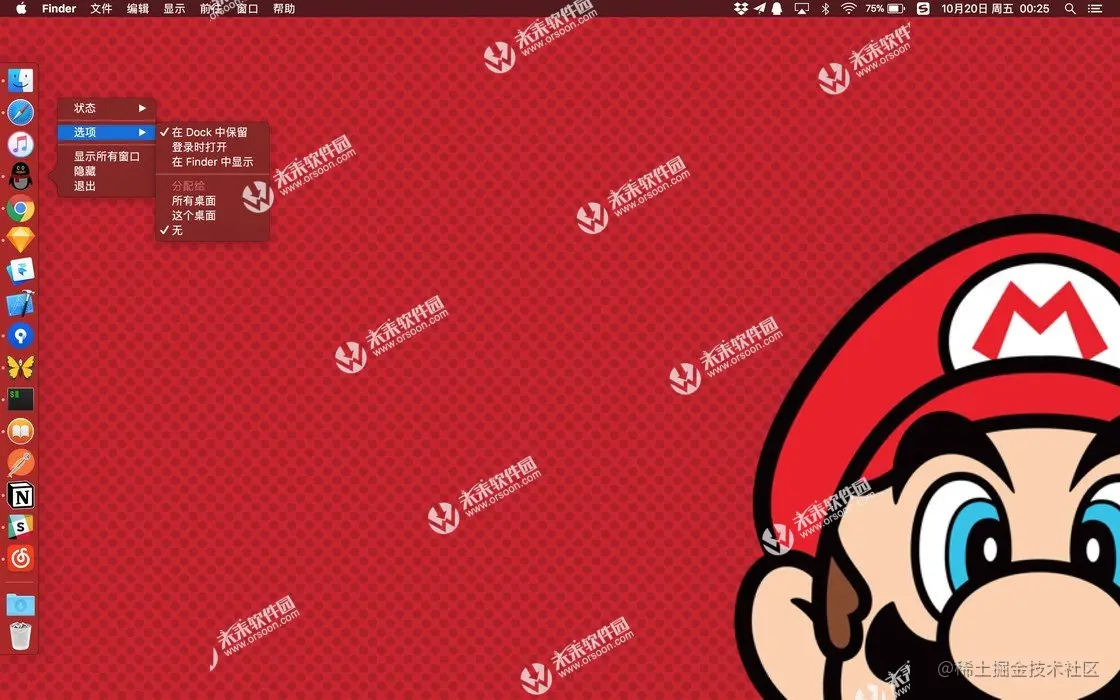The height and width of the screenshot is (700, 1120).
Task: Click the Telegram paper plane status icon
Action: 759,9
